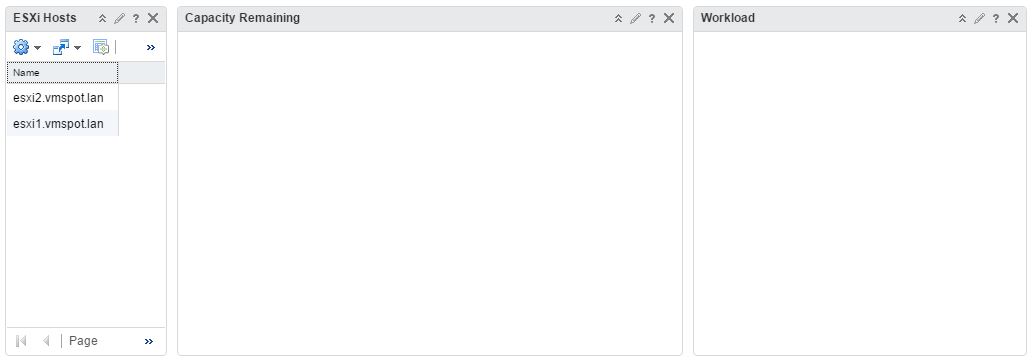Screen dimensions: 1034x361
Task: Click the object relationship navigation icon
Action: tap(61, 47)
